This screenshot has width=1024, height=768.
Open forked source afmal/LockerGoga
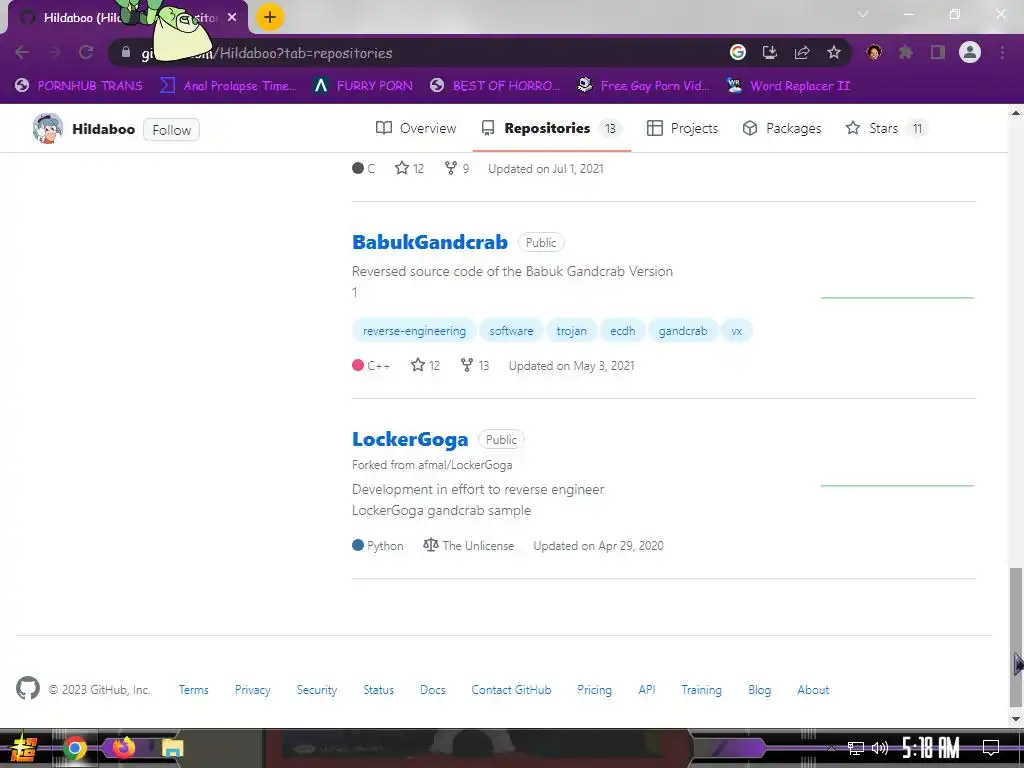click(x=465, y=465)
